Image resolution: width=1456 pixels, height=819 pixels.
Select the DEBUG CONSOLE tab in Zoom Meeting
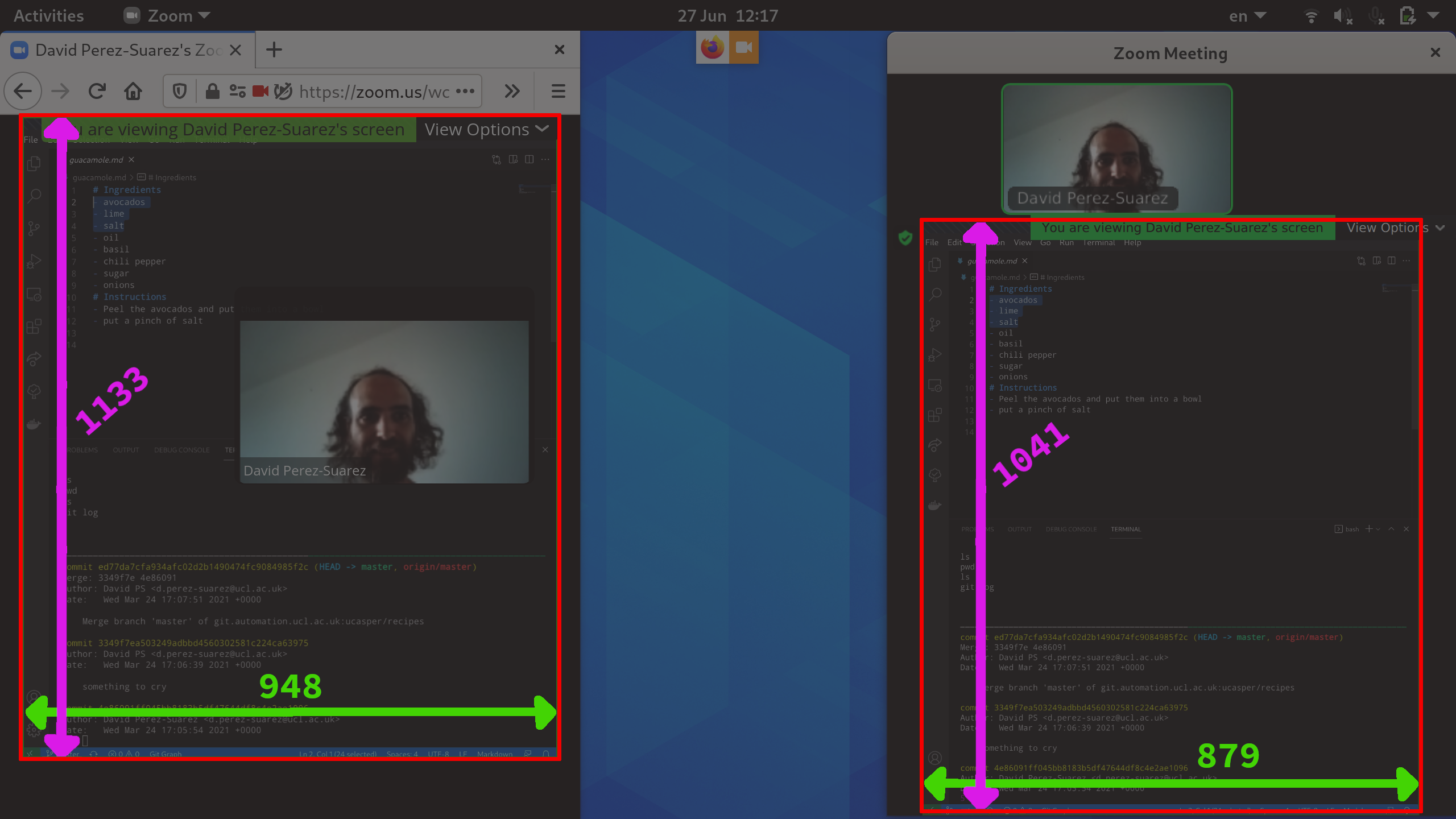point(1071,530)
